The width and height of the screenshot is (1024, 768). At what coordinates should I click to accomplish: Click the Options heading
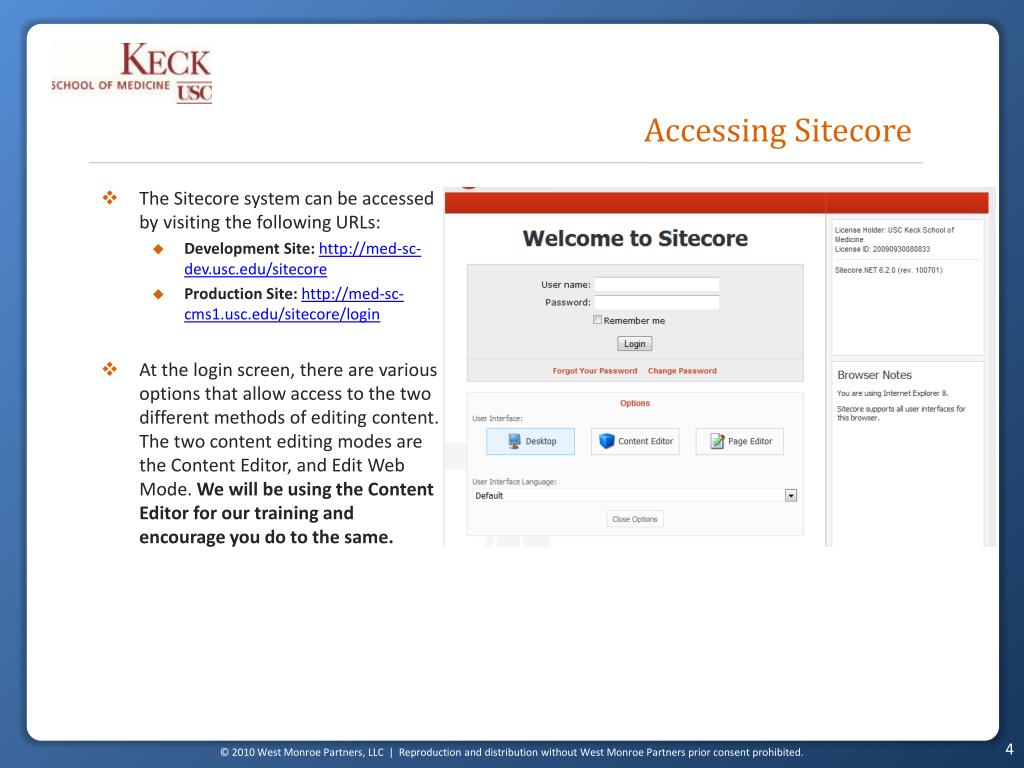pos(635,403)
